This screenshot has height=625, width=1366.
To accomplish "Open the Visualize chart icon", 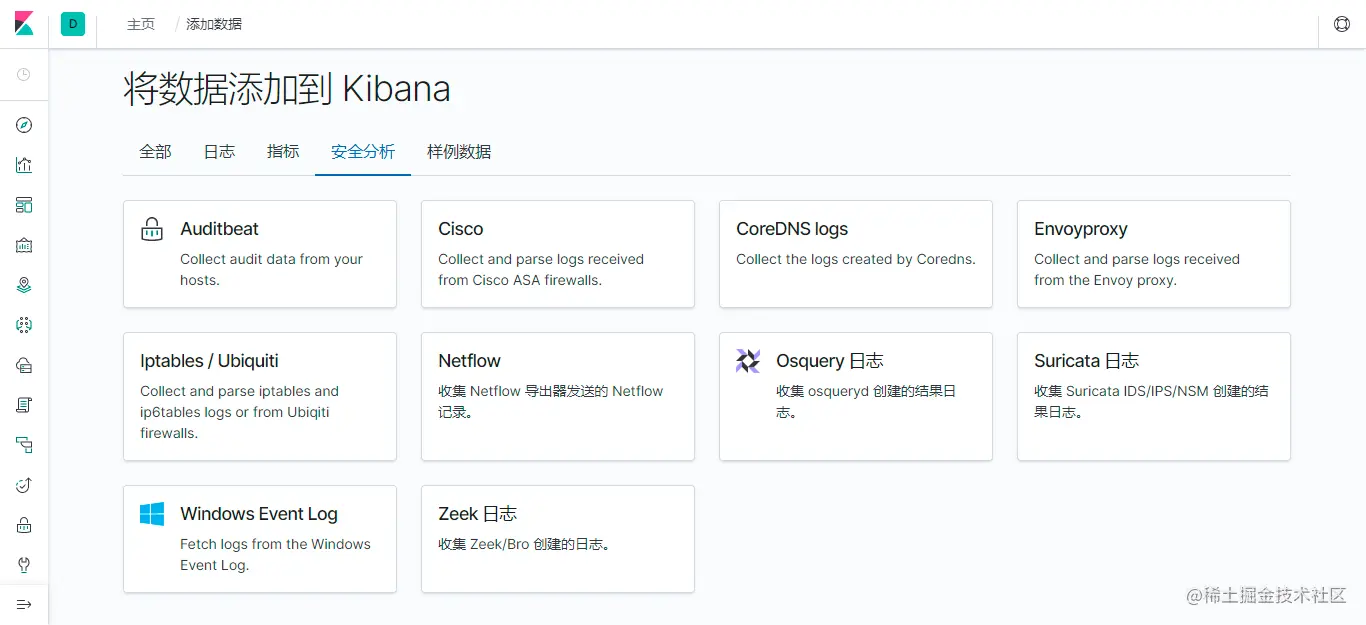I will 24,165.
